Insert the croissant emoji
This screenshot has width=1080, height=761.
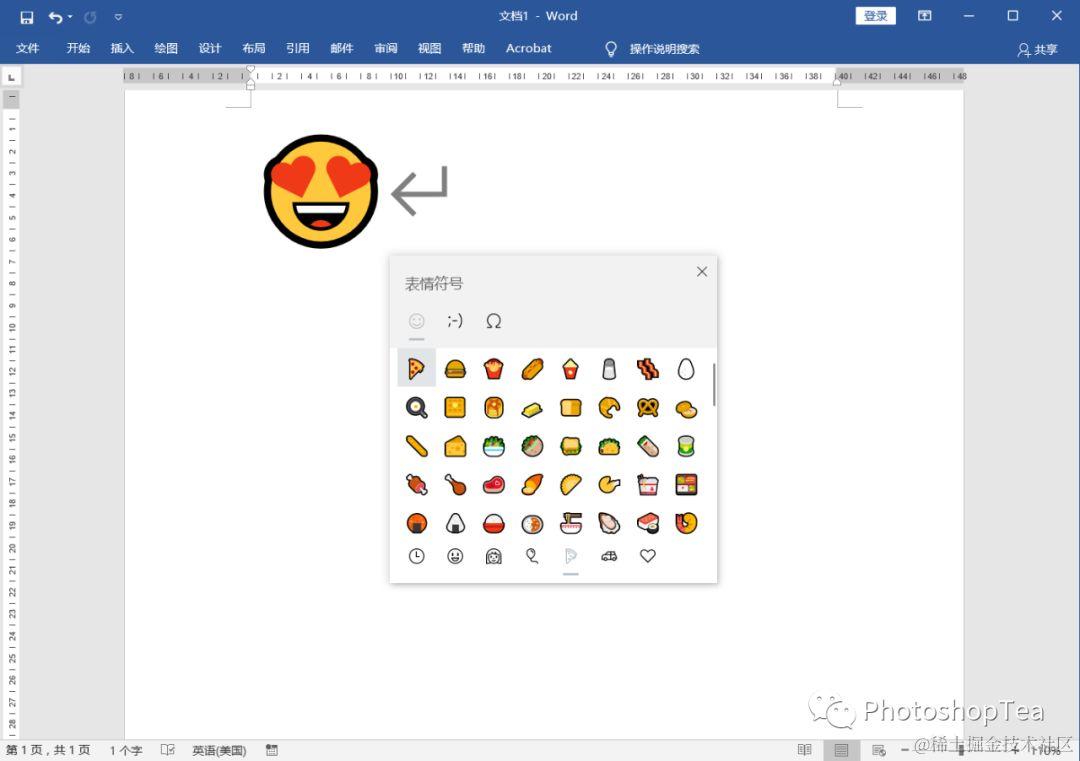[x=609, y=408]
